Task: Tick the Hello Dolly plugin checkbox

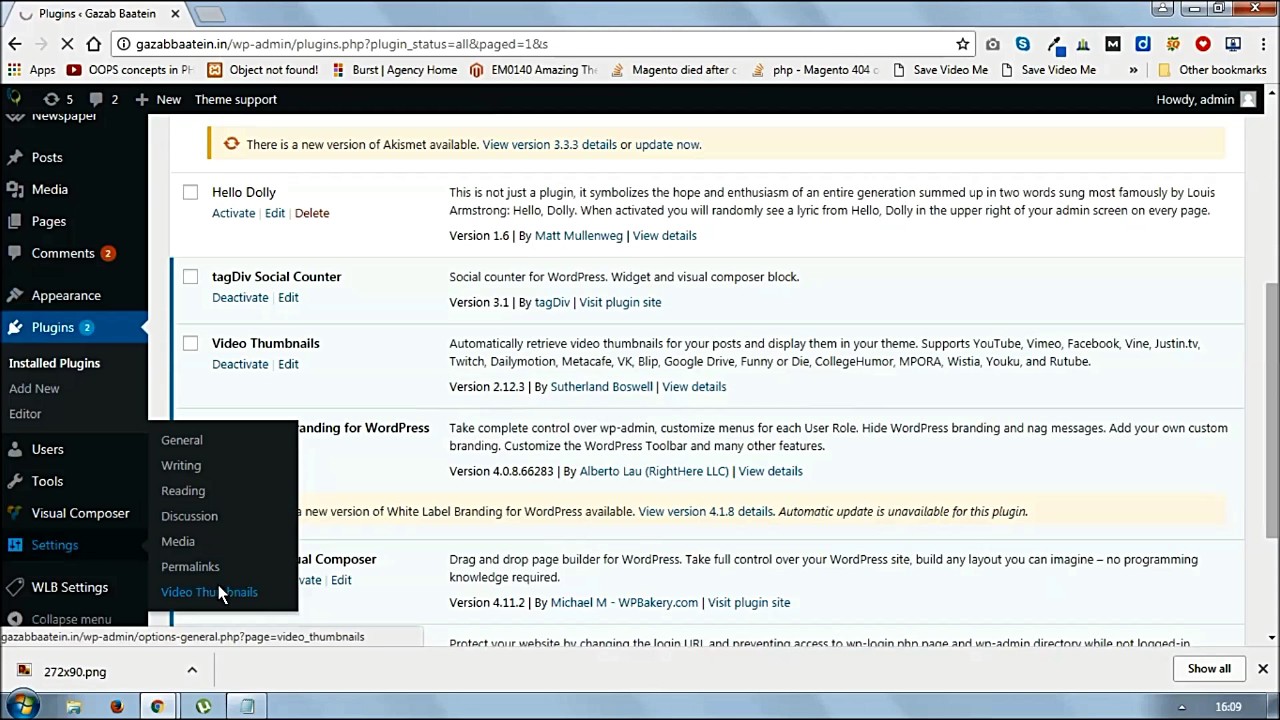Action: (x=190, y=192)
